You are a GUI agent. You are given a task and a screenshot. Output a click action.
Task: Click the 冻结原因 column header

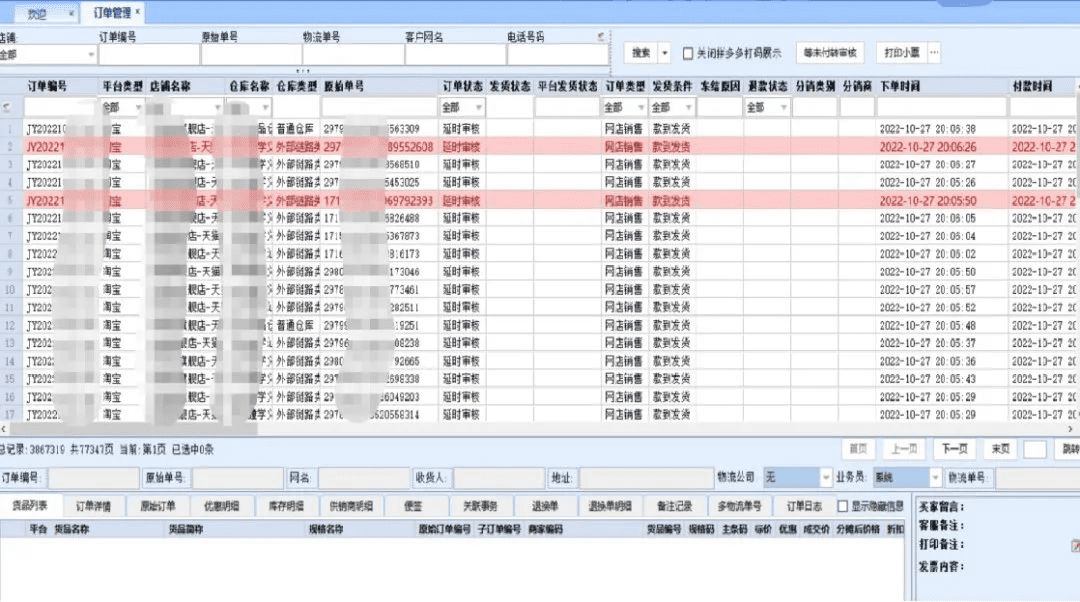[720, 86]
